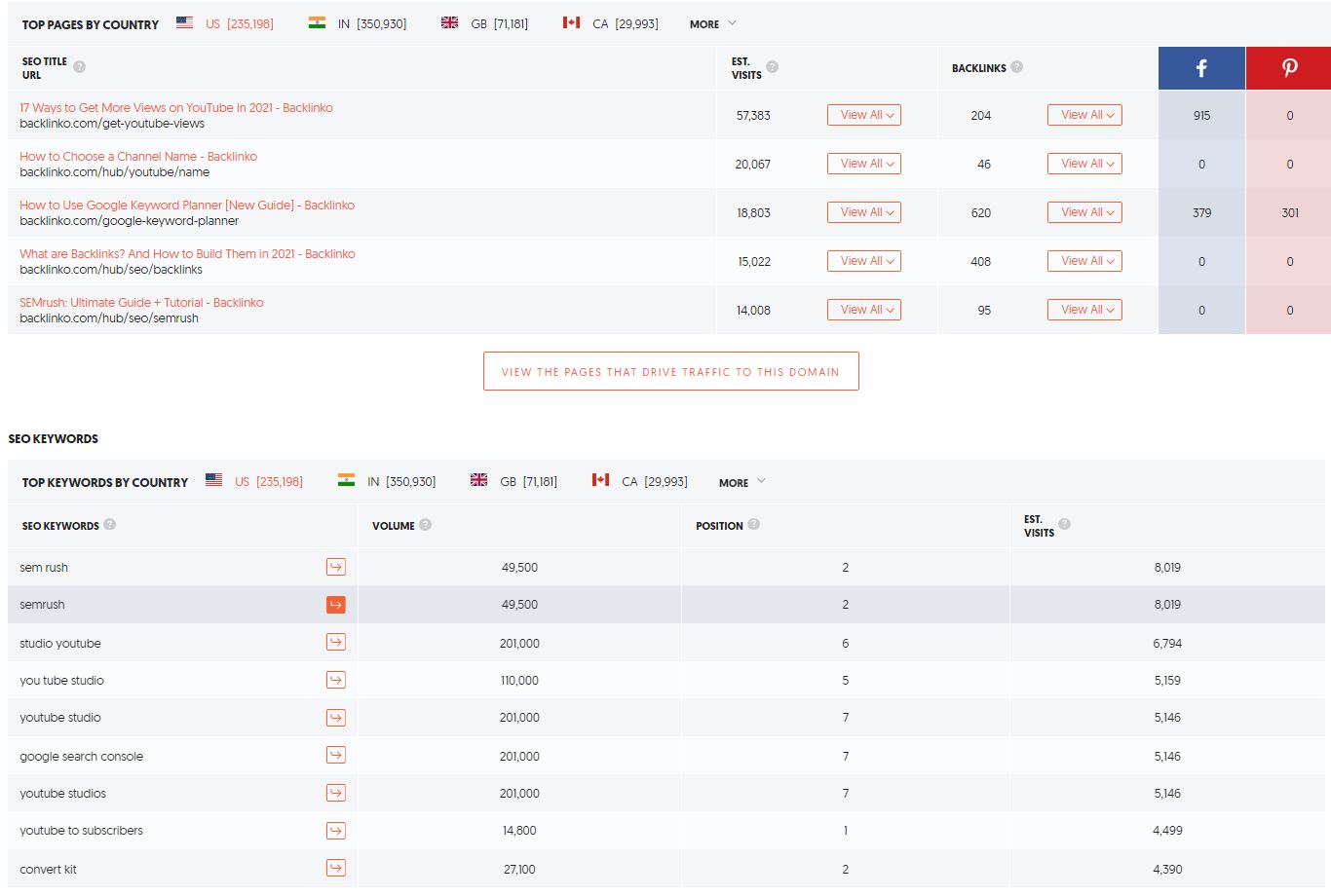The height and width of the screenshot is (896, 1331).
Task: Expand MORE countries in Top Pages
Action: click(x=713, y=24)
